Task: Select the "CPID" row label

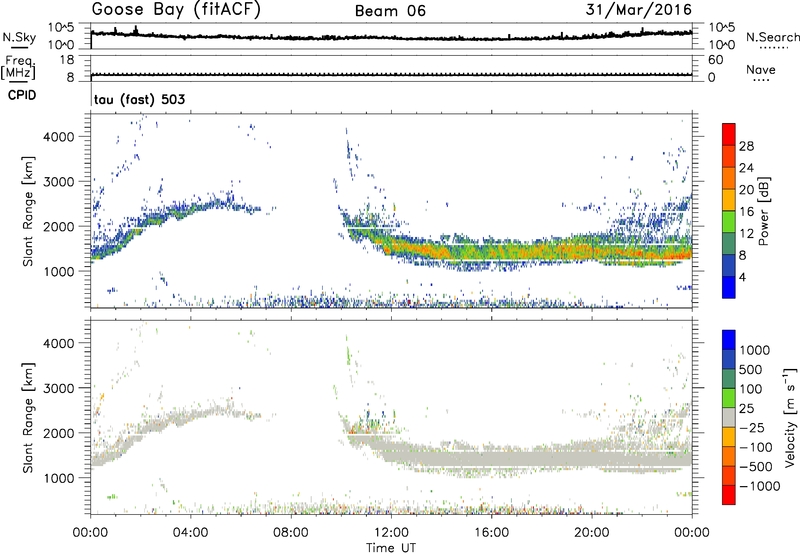Action: 22,95
